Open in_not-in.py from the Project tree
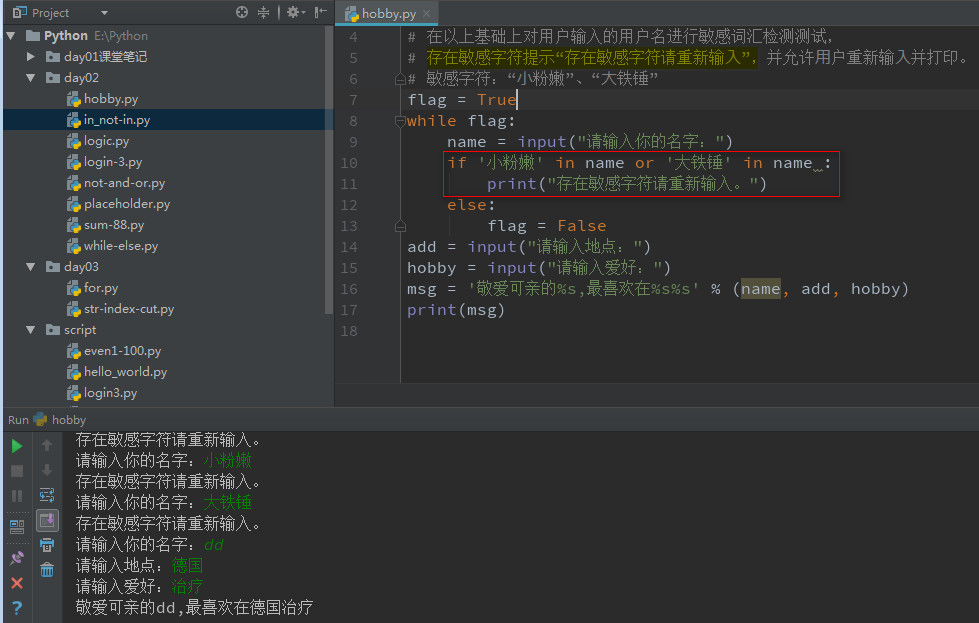The height and width of the screenshot is (623, 979). [x=117, y=120]
